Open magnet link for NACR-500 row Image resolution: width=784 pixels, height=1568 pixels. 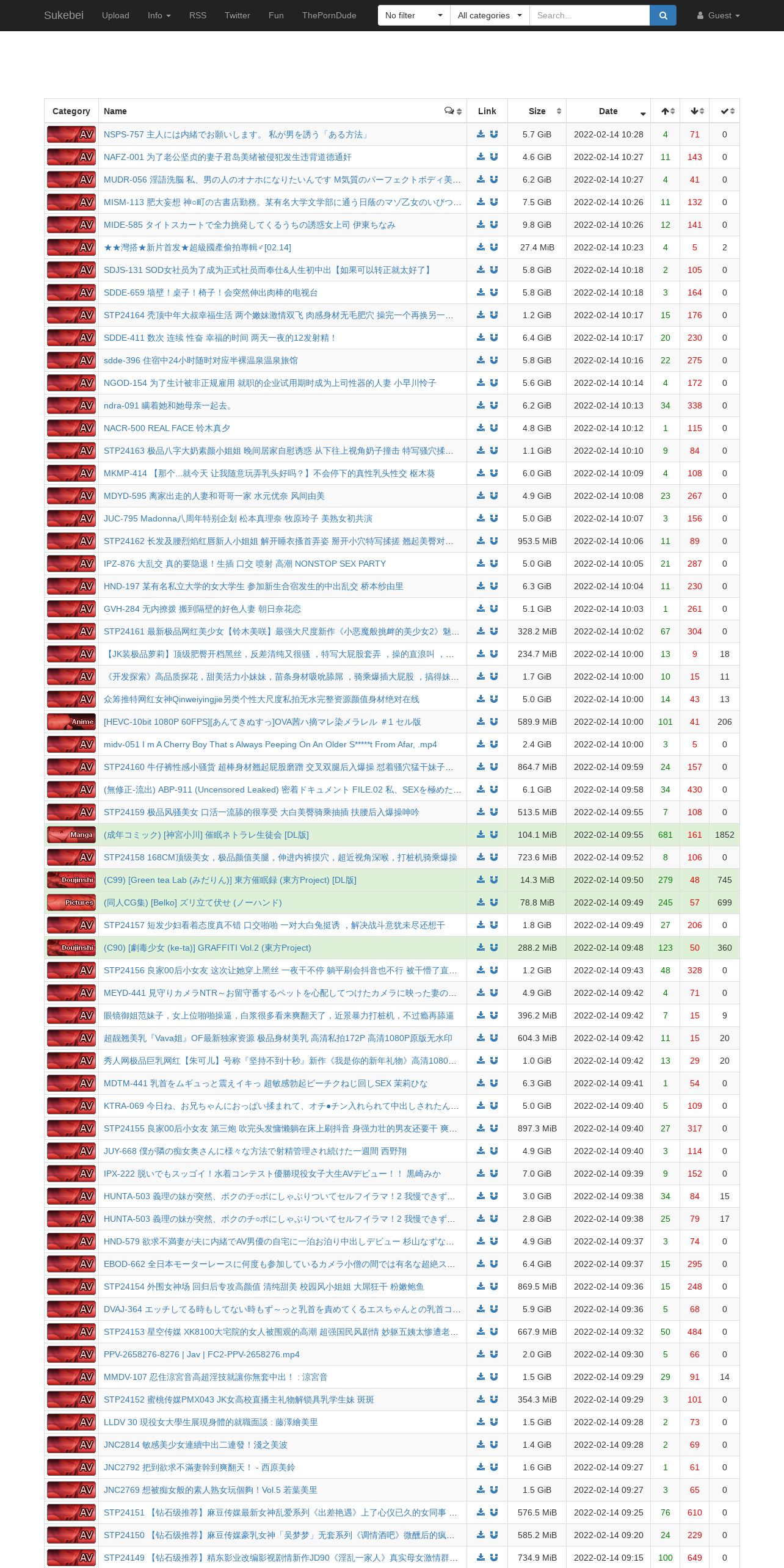(494, 428)
